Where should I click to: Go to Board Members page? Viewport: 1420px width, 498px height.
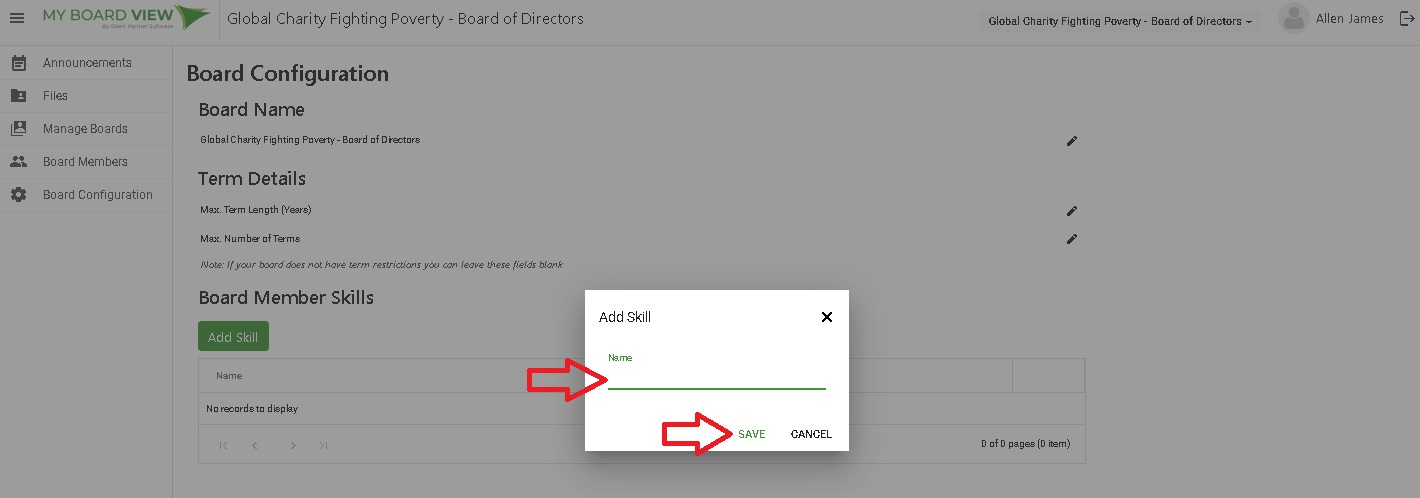pyautogui.click(x=85, y=162)
